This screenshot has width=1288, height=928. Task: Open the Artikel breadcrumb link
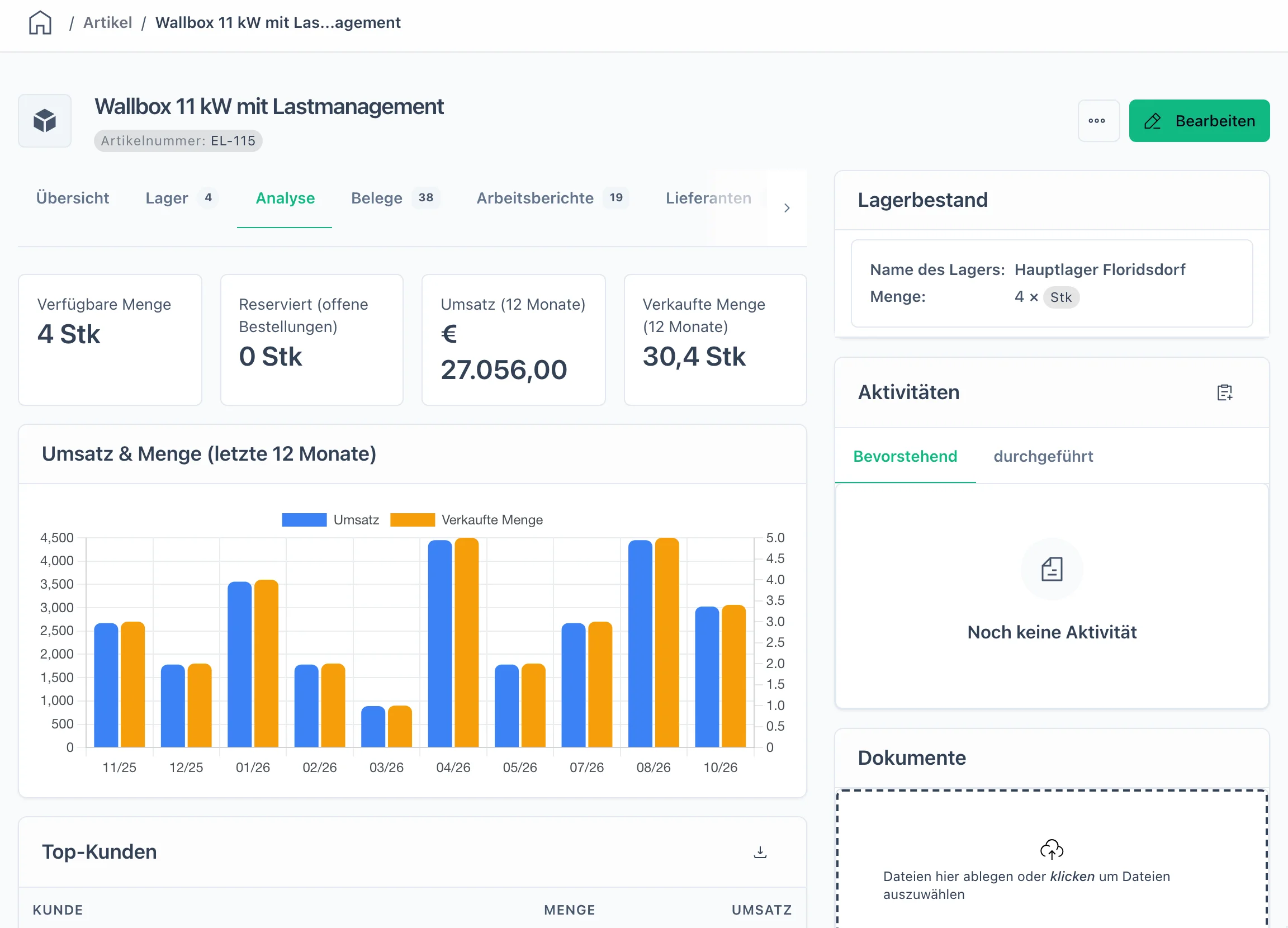coord(107,23)
